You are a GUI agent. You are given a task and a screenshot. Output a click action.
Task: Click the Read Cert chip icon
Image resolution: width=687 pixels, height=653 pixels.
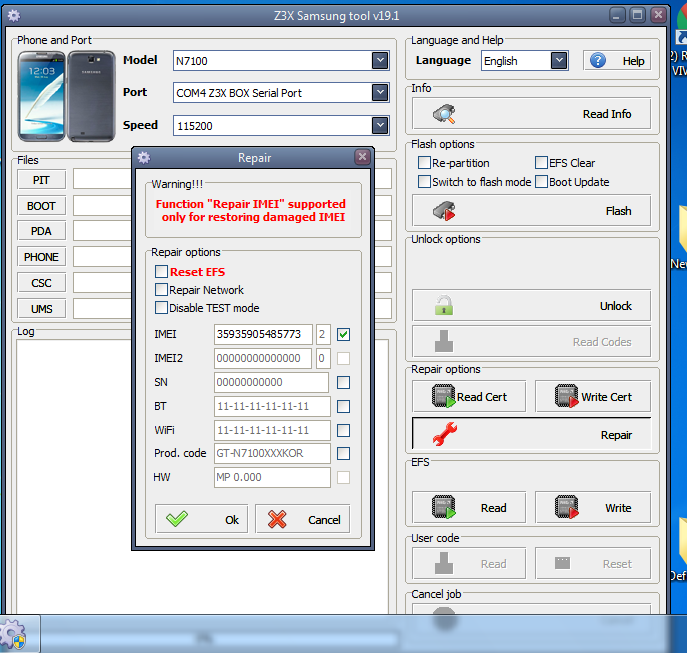tap(444, 396)
